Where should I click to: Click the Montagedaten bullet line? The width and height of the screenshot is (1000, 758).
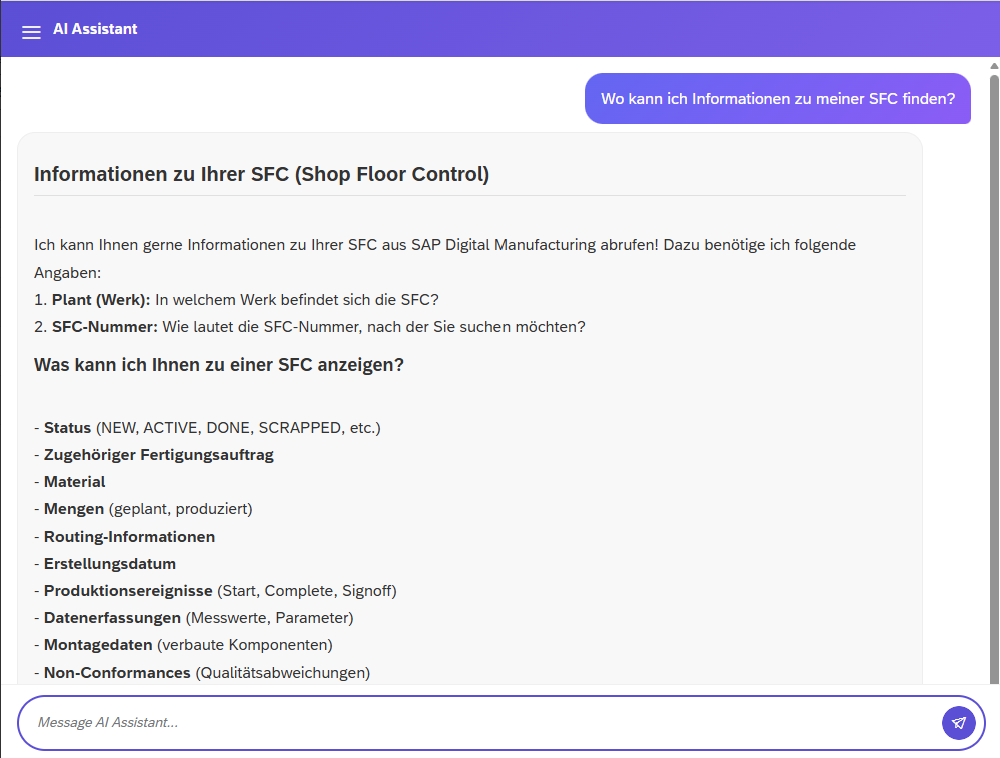pos(183,645)
